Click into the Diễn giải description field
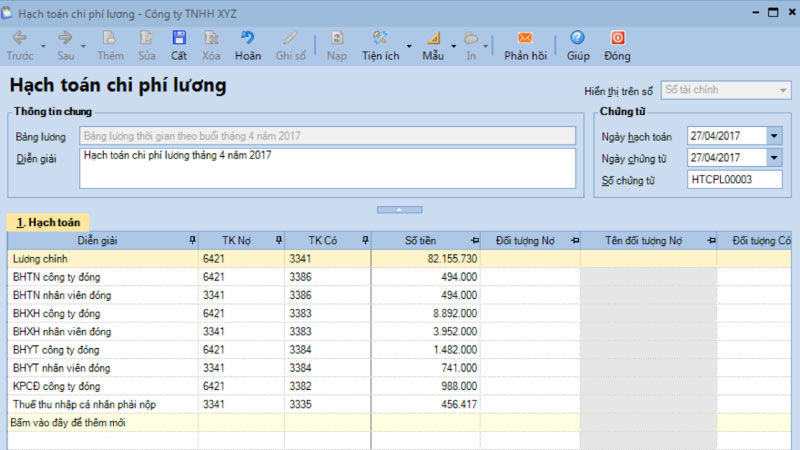800x450 pixels. click(328, 168)
